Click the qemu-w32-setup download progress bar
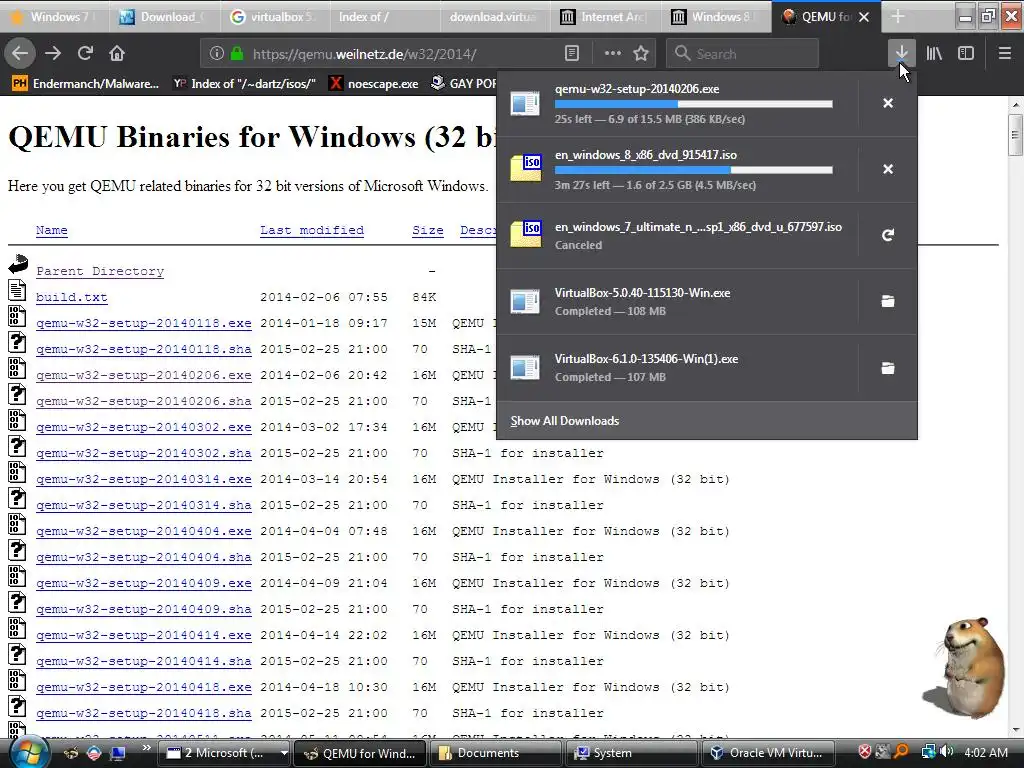Viewport: 1024px width, 768px height. (x=694, y=104)
